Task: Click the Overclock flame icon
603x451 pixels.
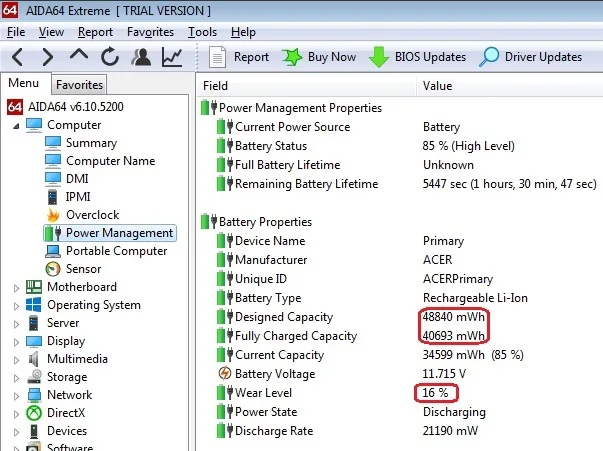Action: point(53,215)
